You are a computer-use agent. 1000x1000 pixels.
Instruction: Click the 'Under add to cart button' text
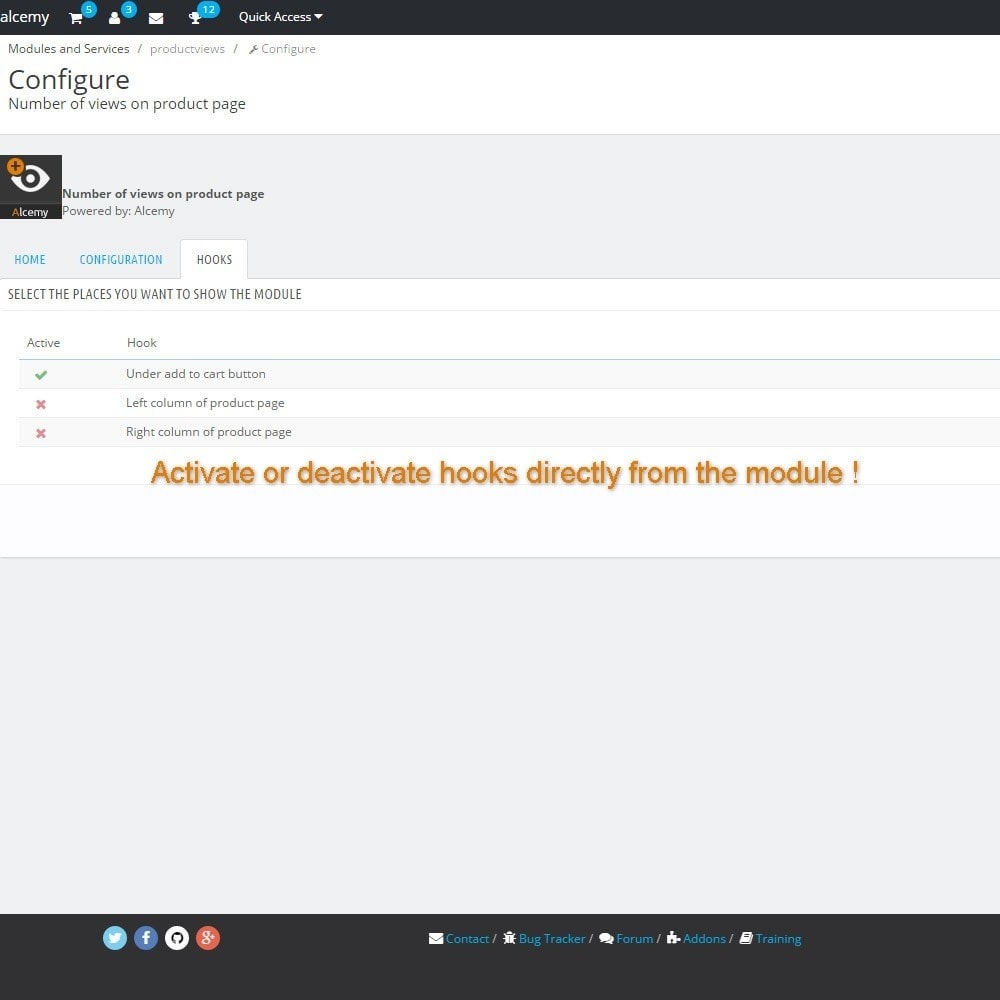point(196,374)
